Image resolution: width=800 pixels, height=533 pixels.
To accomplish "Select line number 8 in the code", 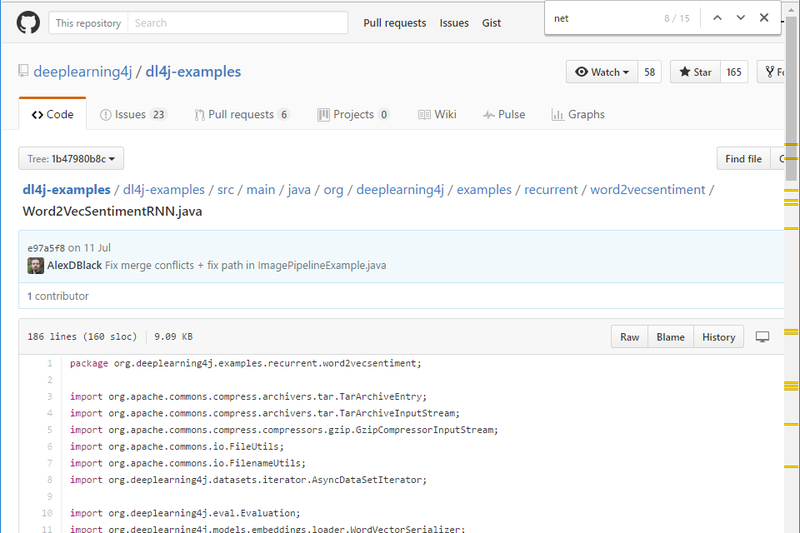I will tap(49, 479).
